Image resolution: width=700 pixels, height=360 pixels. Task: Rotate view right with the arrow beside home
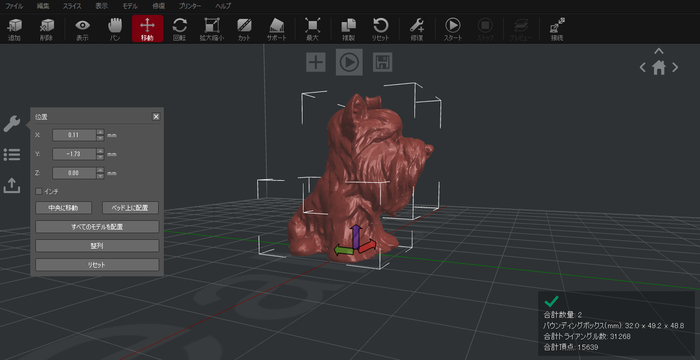pyautogui.click(x=675, y=67)
